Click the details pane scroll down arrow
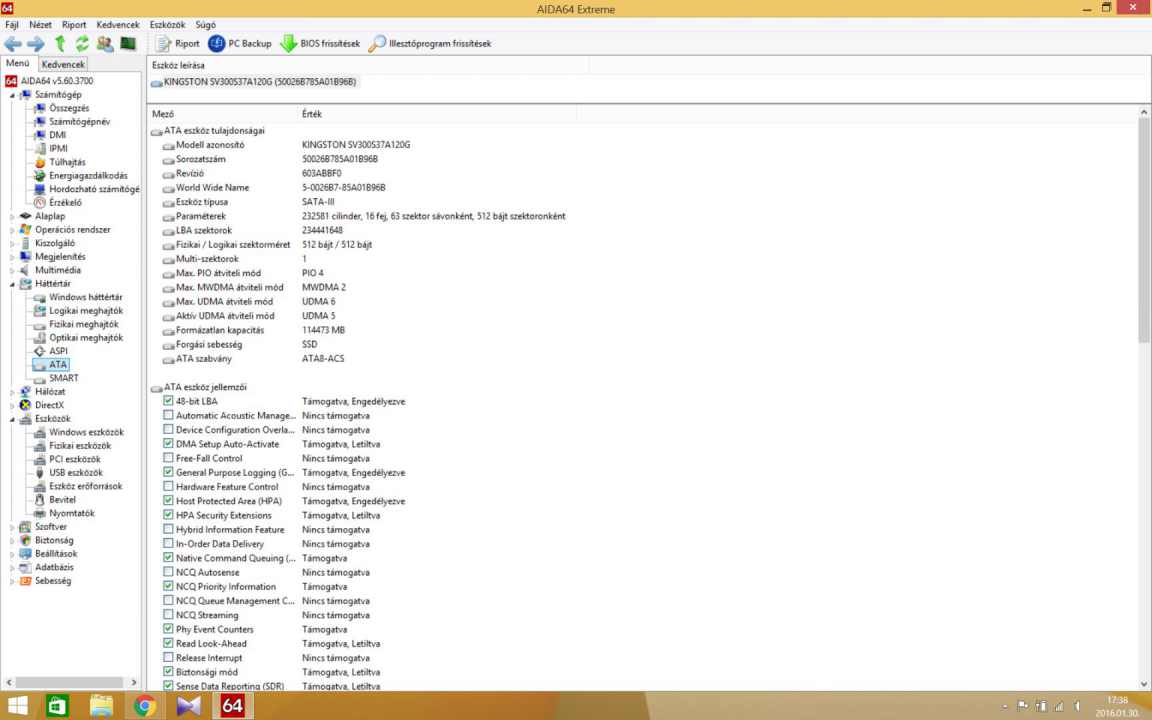 1144,685
